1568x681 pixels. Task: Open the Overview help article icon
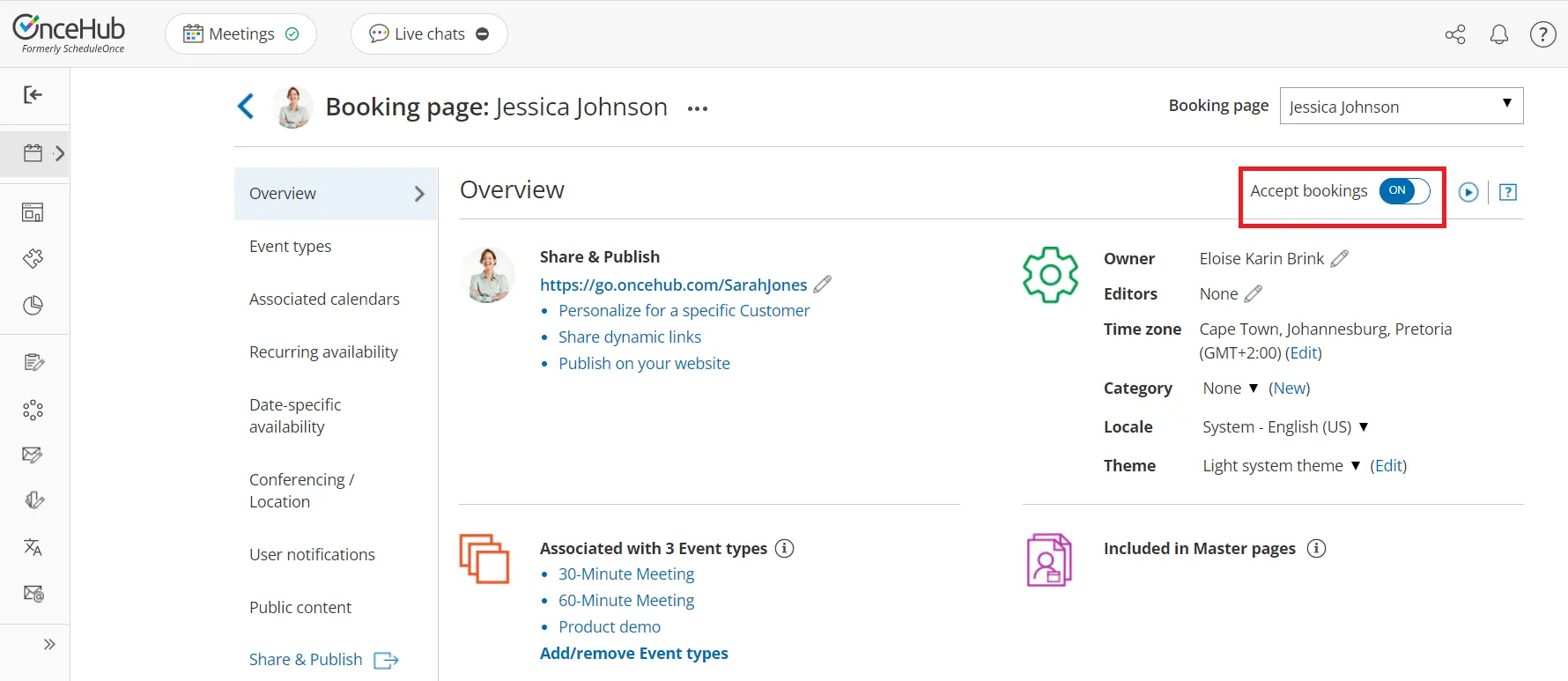click(1508, 192)
